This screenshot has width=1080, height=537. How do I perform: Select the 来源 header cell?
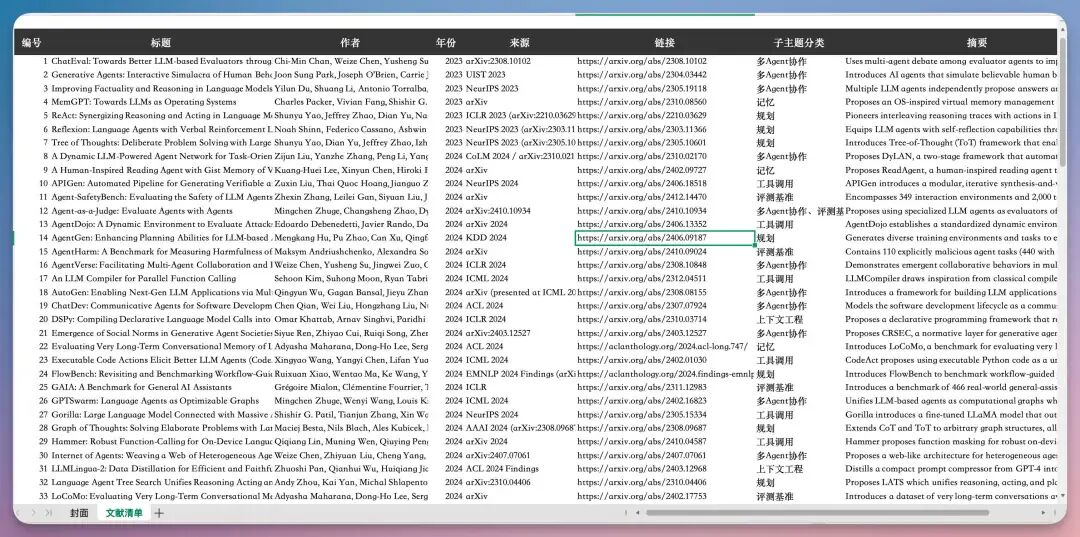520,43
